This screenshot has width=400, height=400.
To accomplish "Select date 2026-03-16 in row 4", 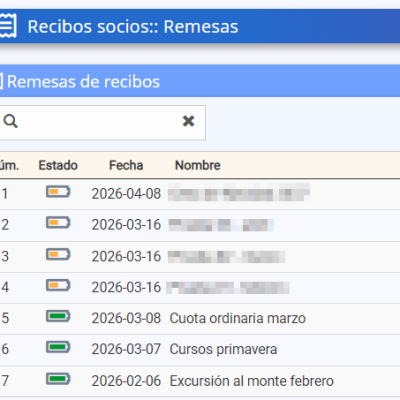I will [126, 287].
